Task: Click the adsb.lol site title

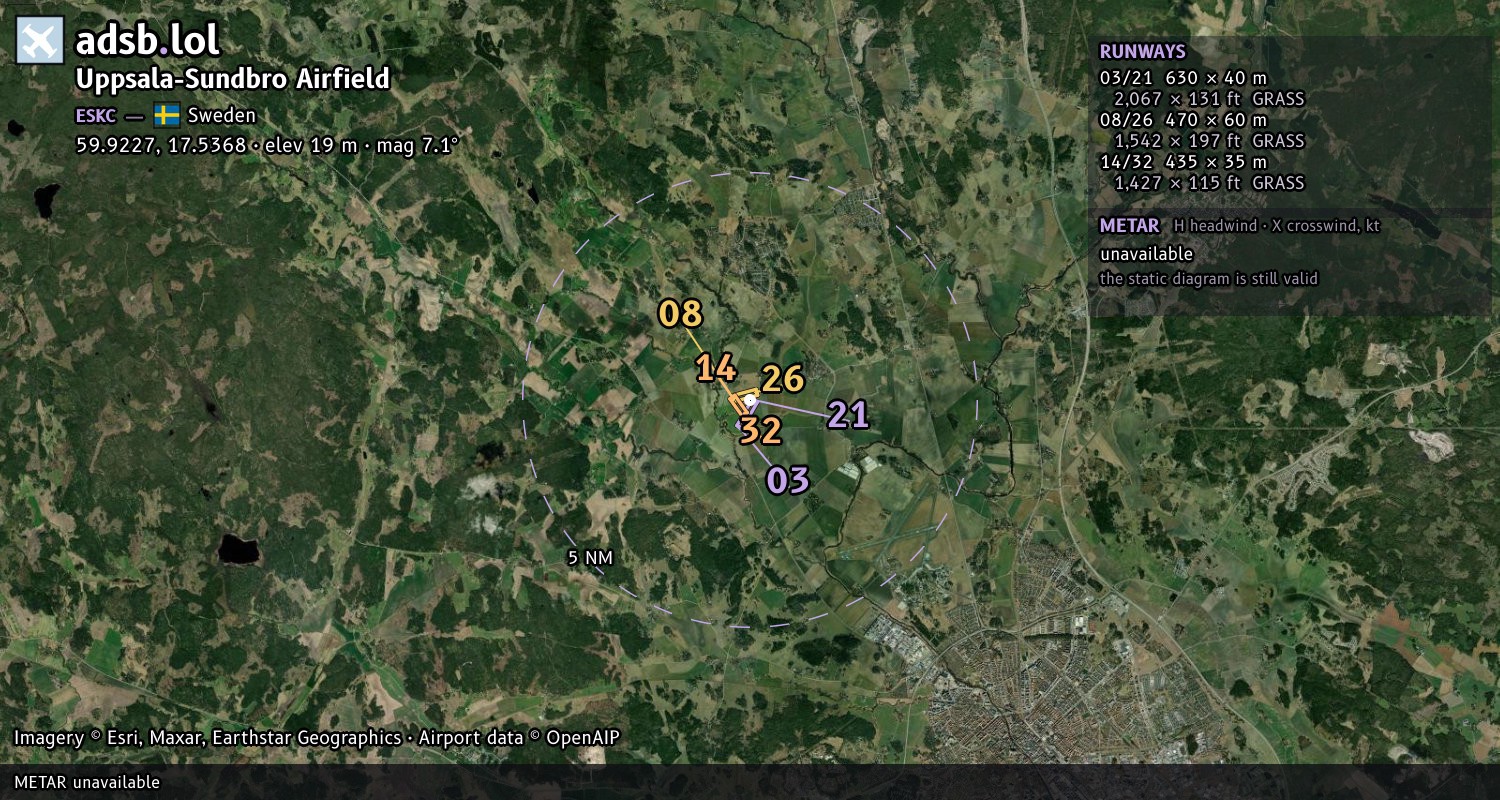Action: 147,41
